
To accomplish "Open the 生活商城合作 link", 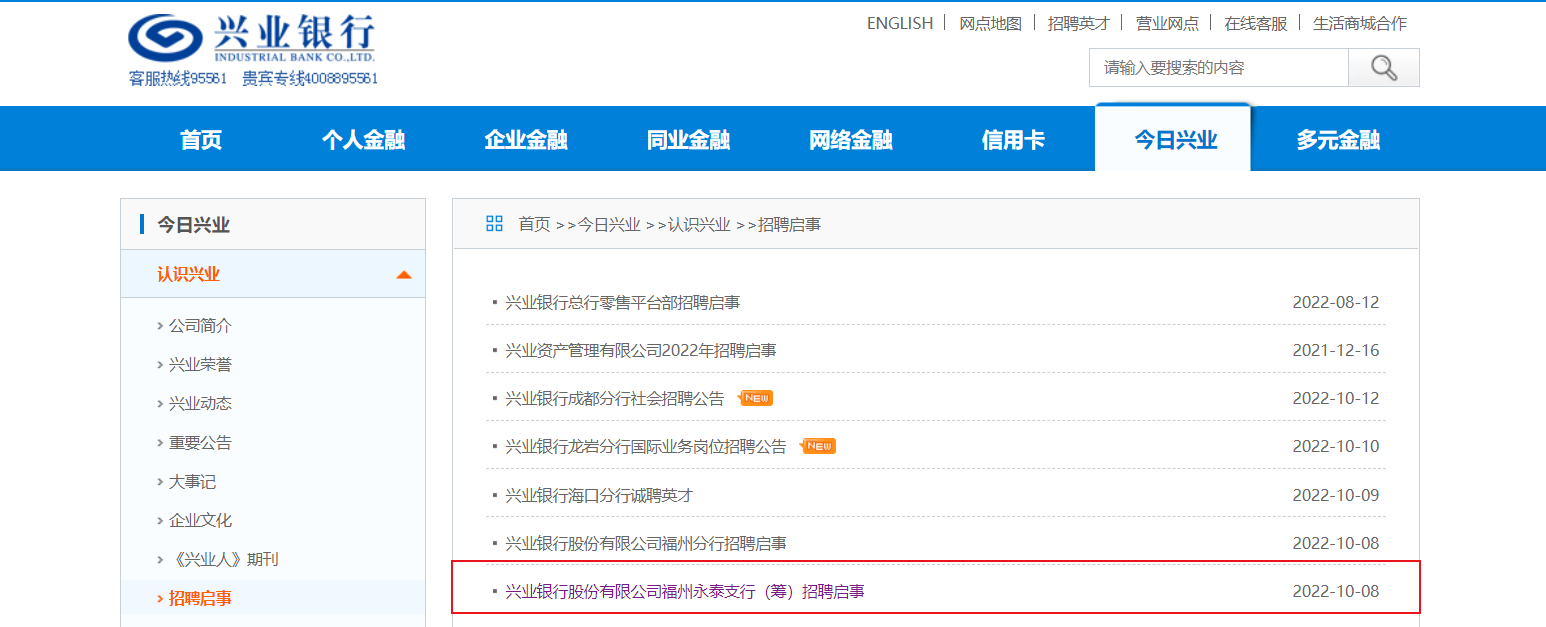I will [x=1359, y=23].
